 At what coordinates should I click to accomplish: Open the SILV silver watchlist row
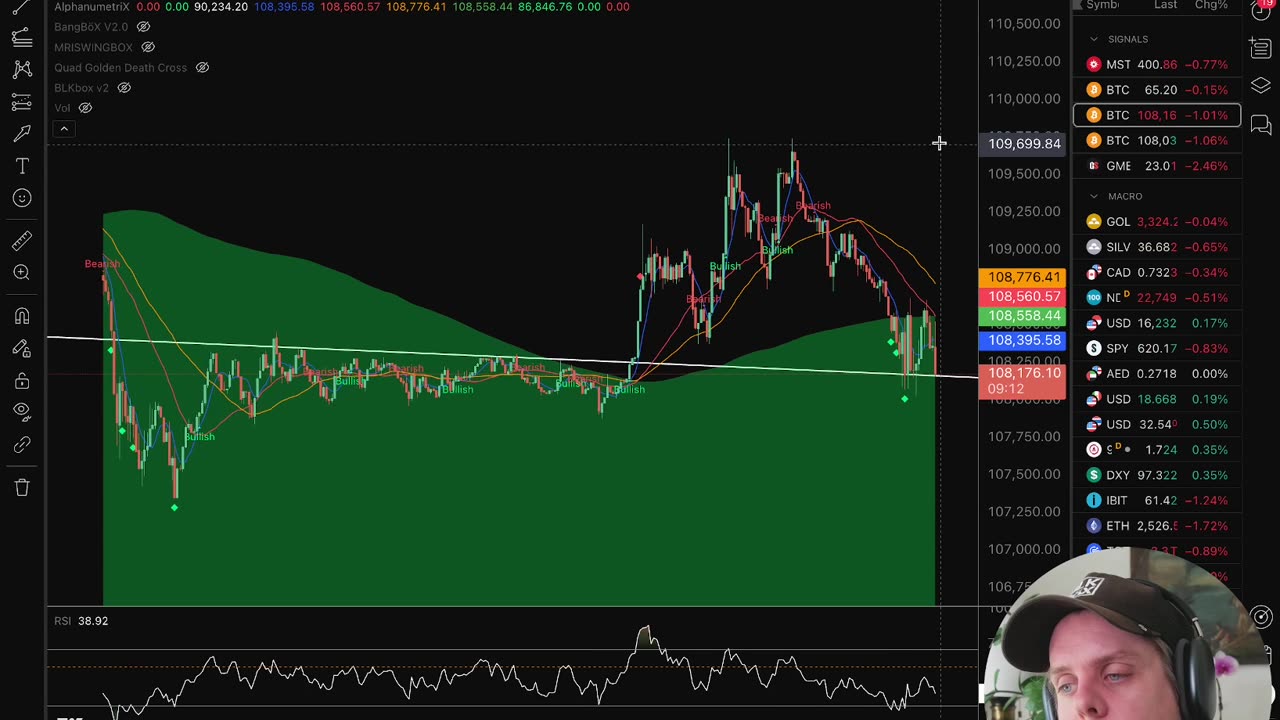coord(1157,247)
